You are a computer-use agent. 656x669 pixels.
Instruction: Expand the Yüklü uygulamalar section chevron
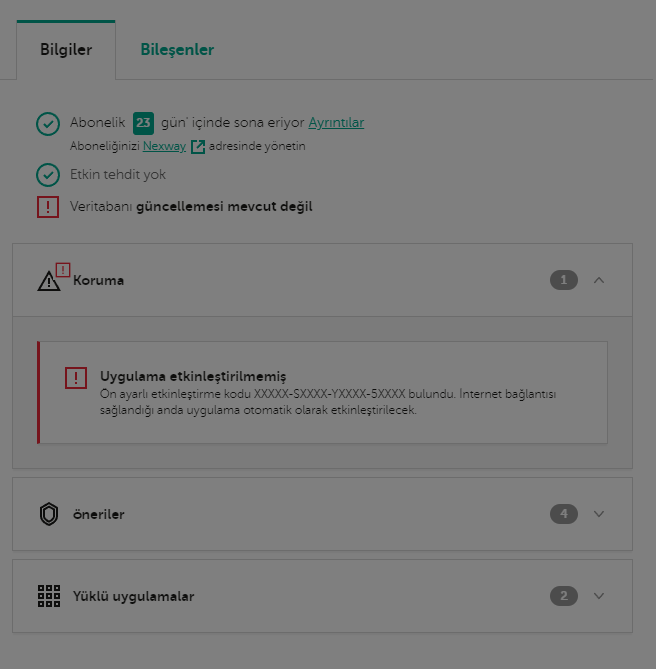599,596
